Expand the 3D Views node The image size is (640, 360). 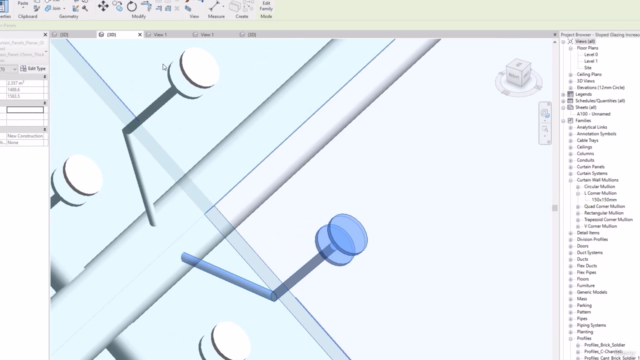[x=571, y=81]
